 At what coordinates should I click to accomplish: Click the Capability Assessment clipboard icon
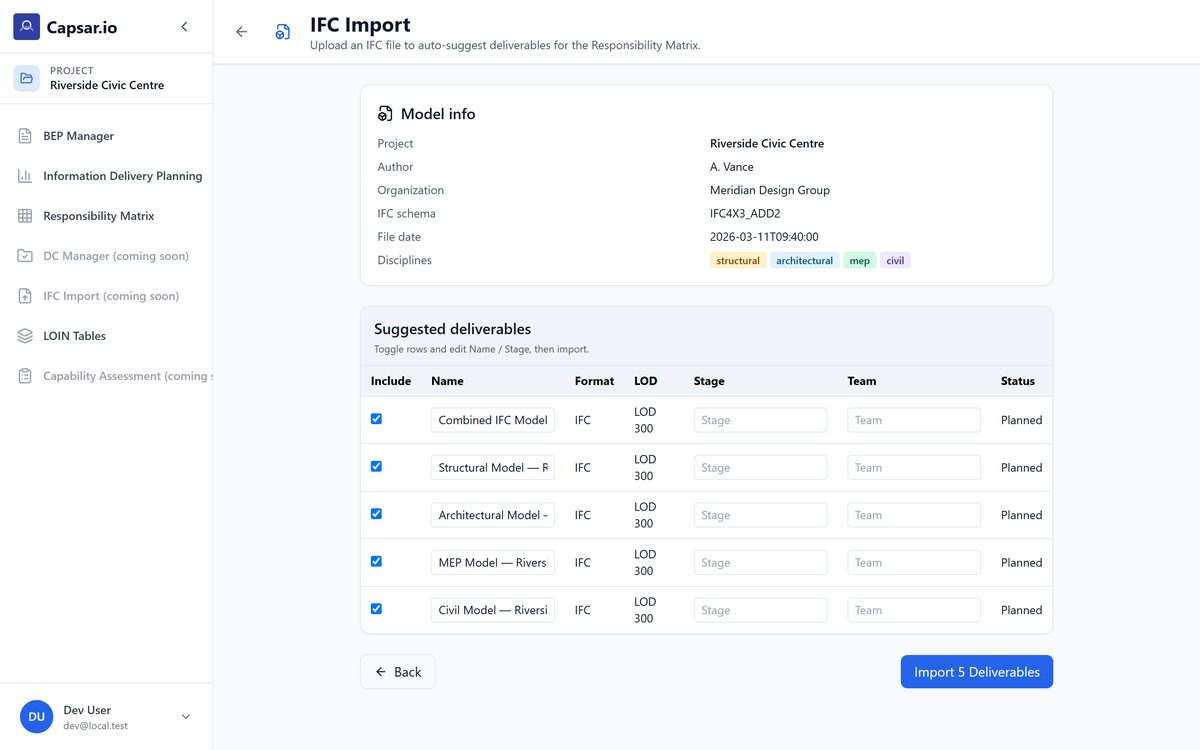tap(25, 376)
